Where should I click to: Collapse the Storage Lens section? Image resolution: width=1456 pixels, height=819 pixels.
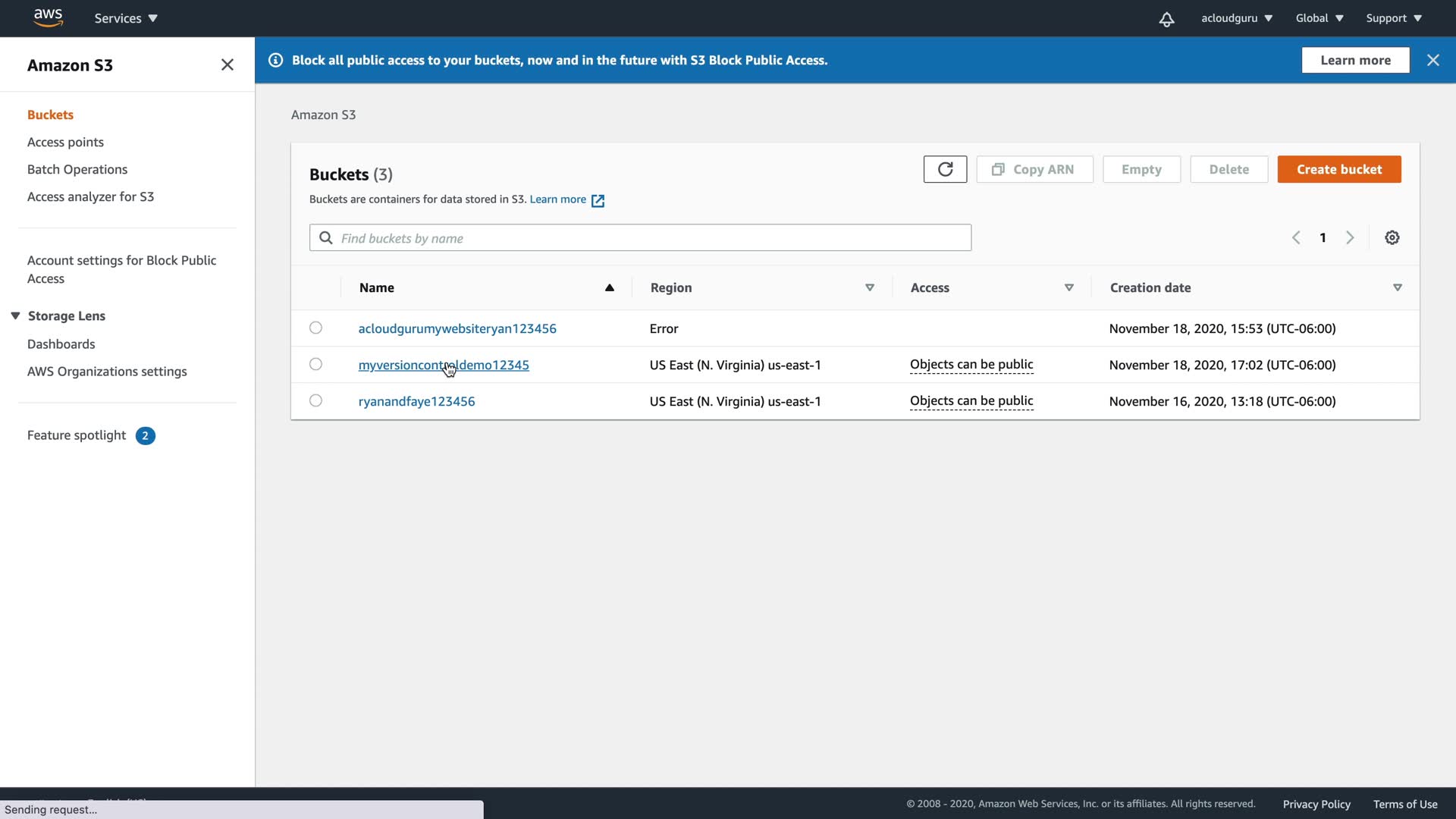pos(15,315)
